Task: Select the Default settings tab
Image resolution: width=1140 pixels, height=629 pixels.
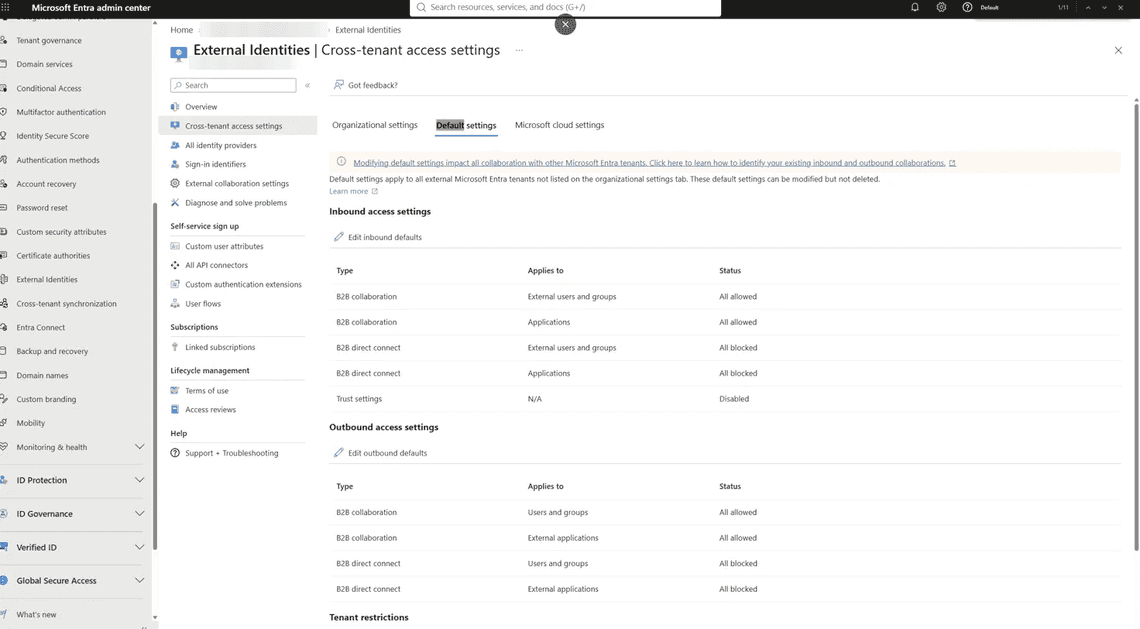Action: pos(466,126)
